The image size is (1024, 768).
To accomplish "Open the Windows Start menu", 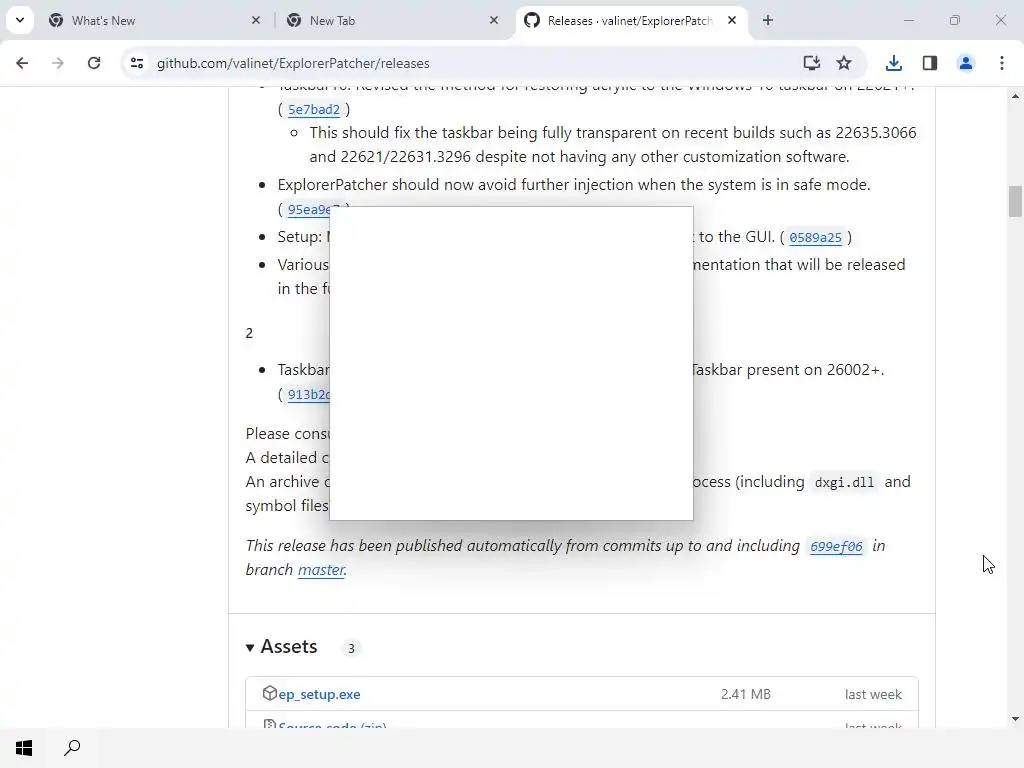I will point(24,748).
